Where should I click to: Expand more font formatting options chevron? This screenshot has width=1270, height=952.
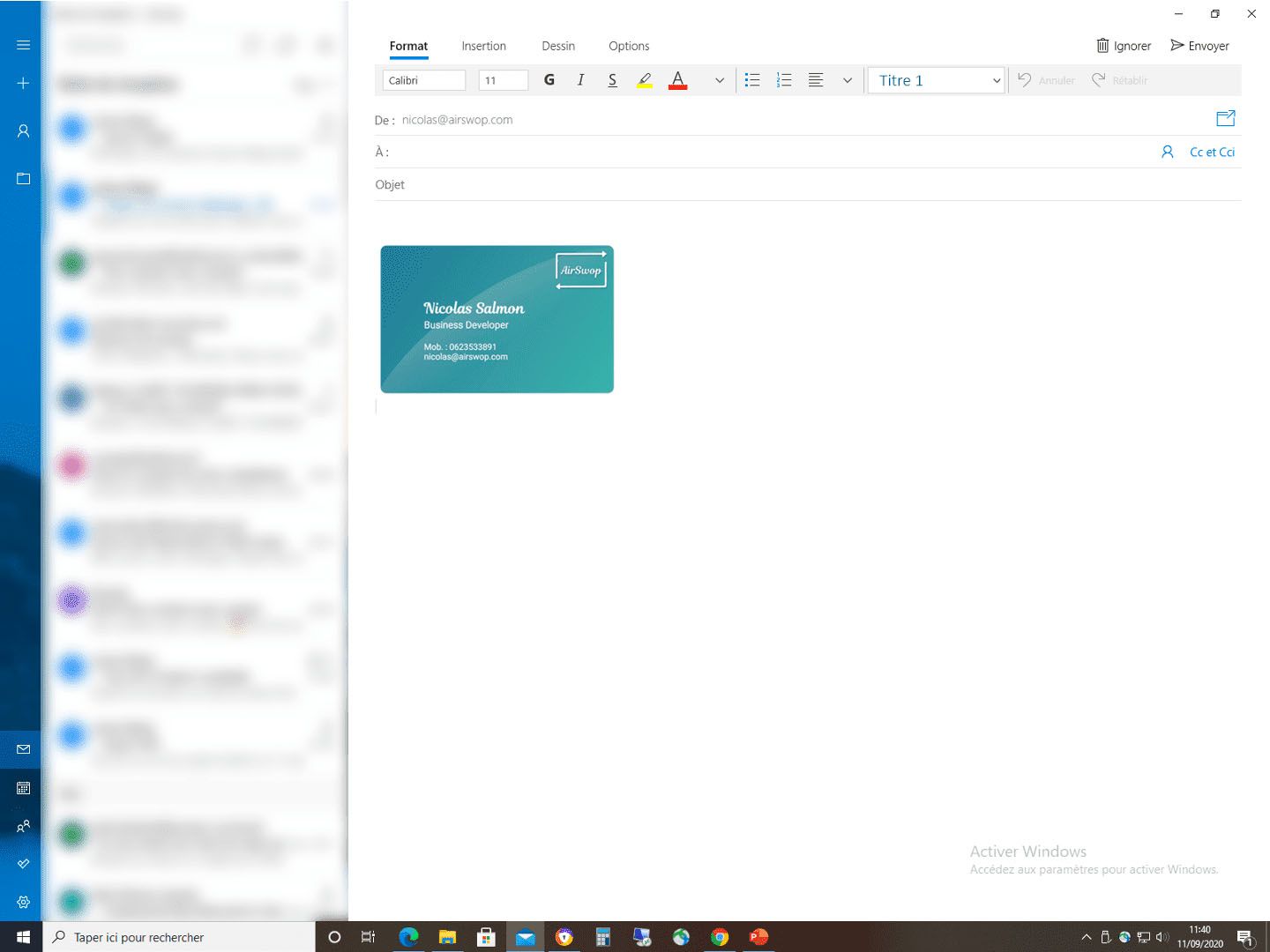720,80
